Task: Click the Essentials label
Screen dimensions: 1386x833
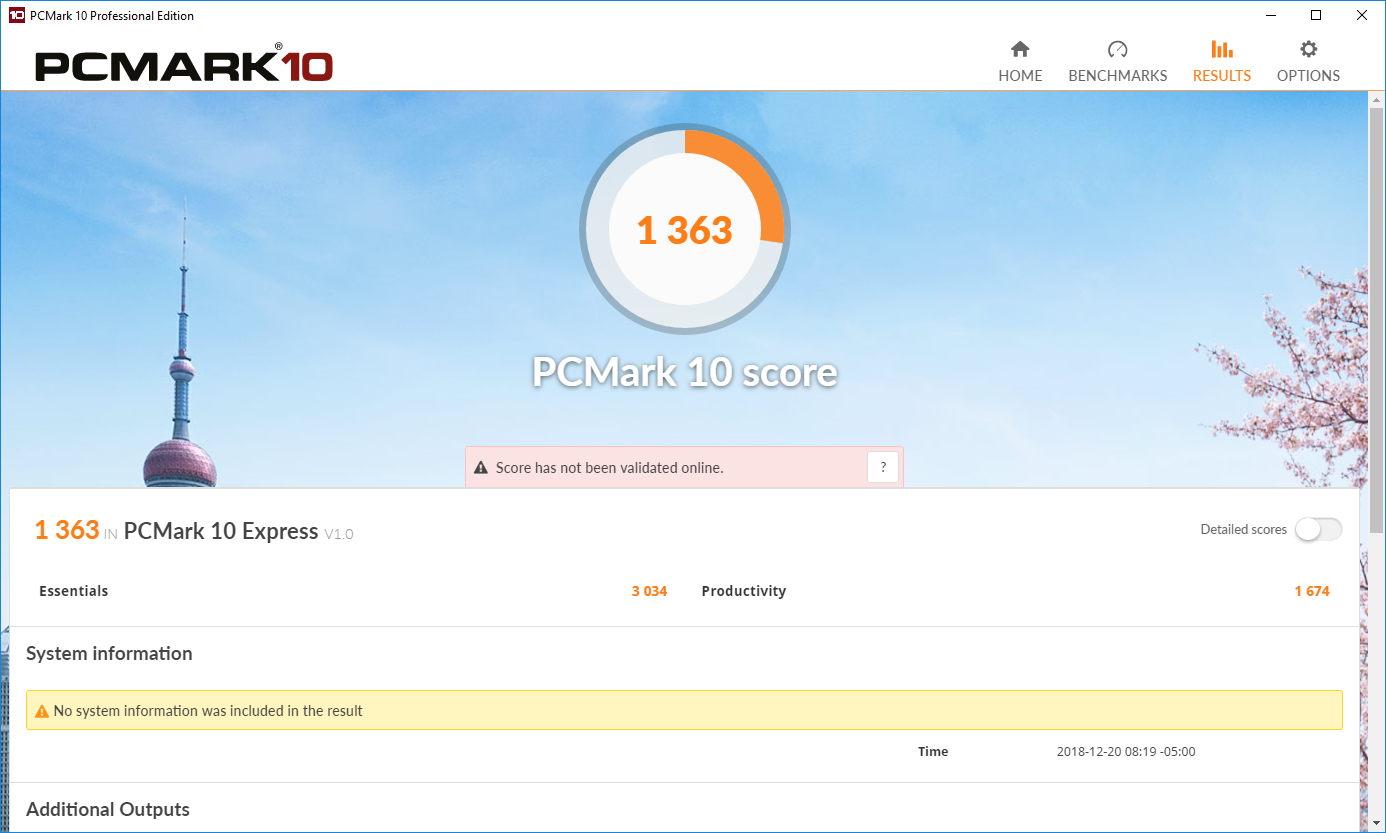Action: (x=73, y=591)
